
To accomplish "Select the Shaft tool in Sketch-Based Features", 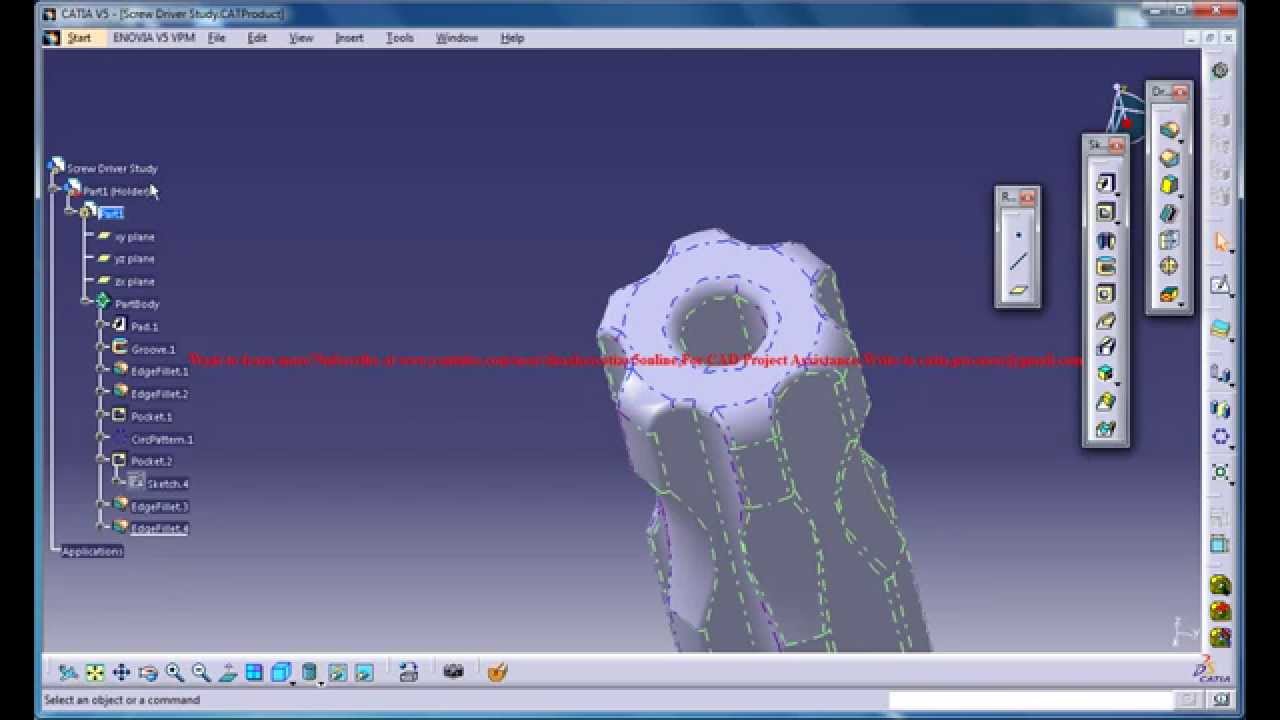I will tap(1105, 240).
